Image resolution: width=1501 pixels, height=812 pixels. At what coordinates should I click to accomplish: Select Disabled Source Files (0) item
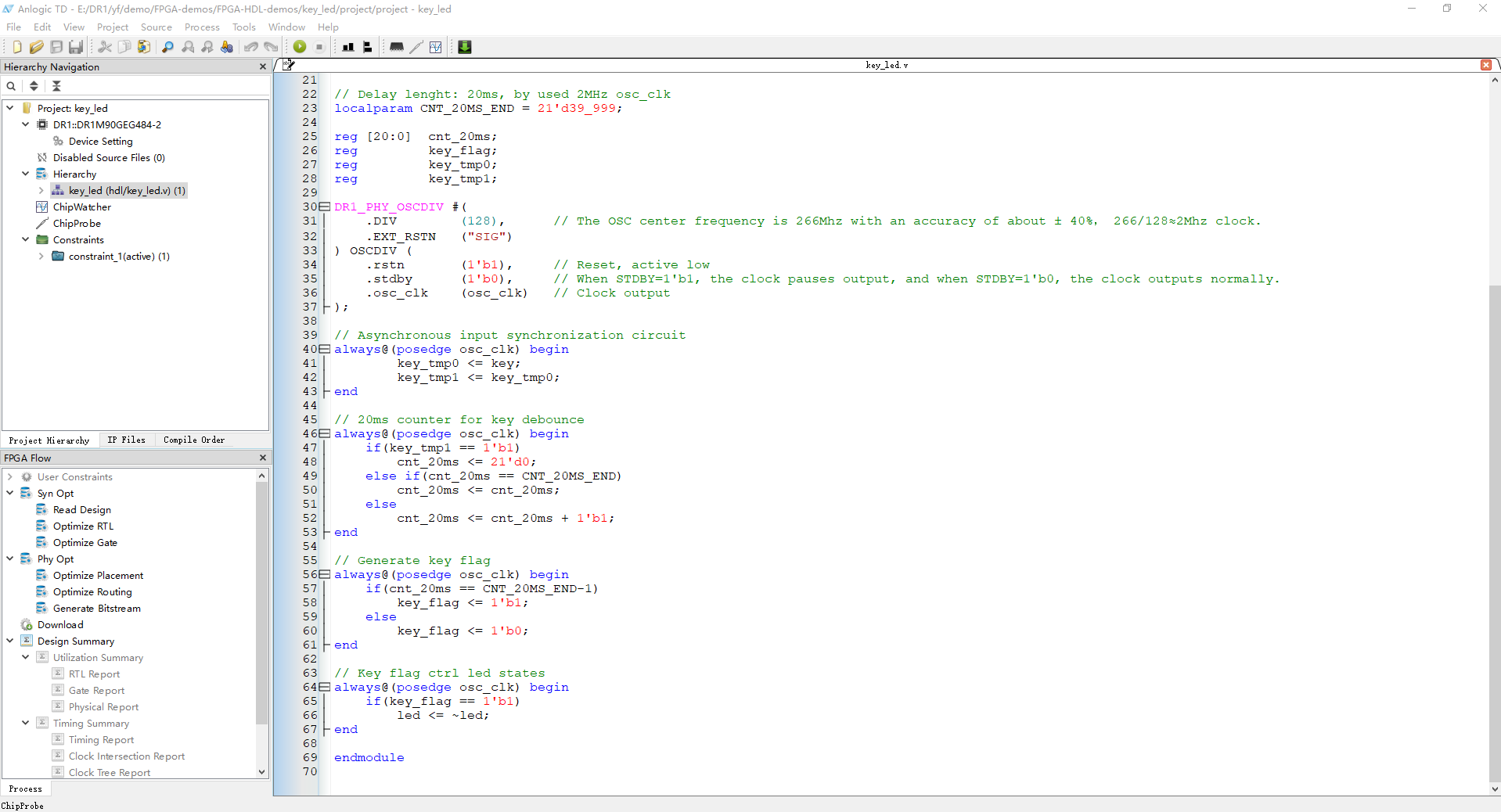pos(109,157)
